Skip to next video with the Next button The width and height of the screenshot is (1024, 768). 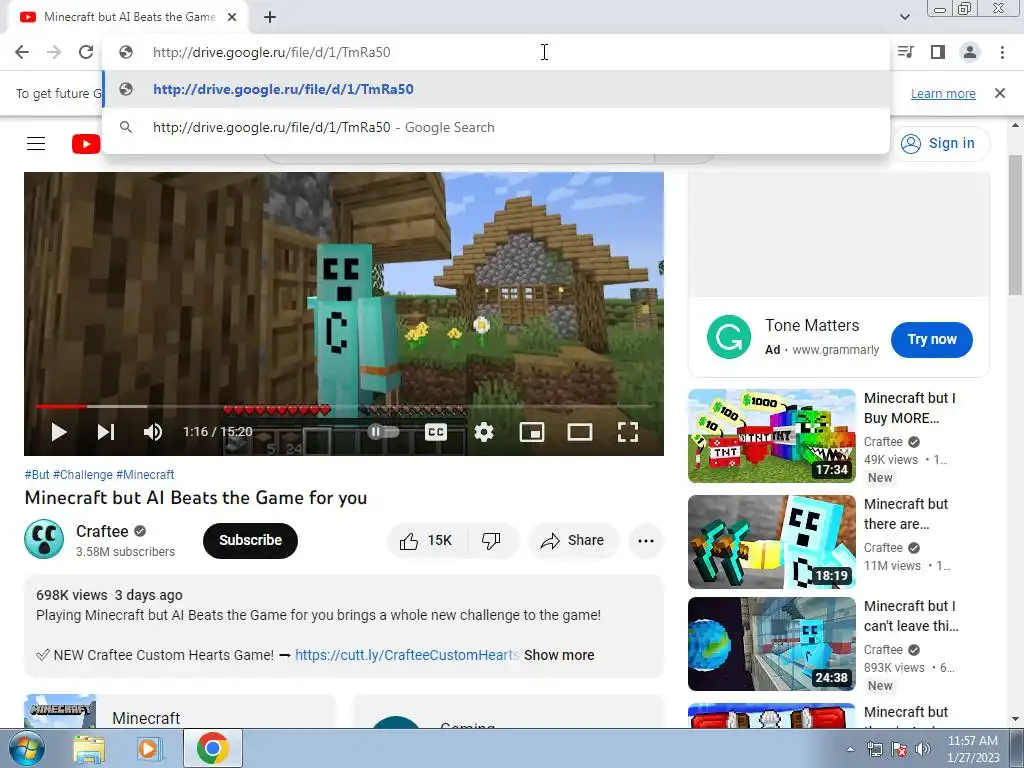[x=106, y=432]
